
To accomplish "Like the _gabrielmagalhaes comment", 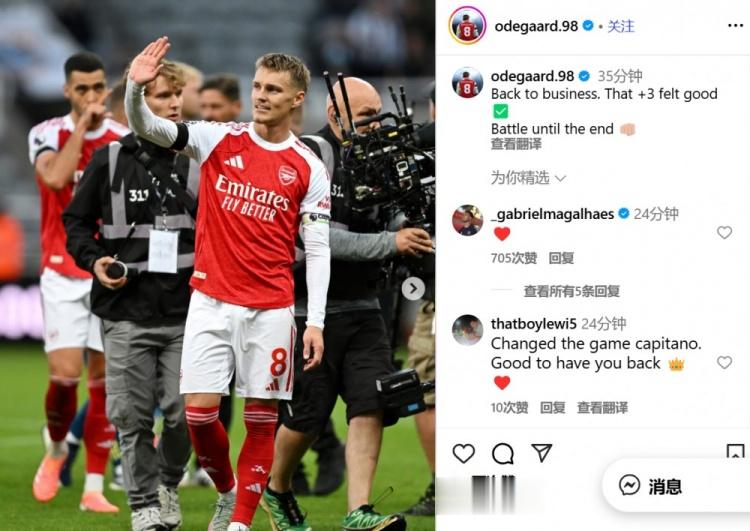I will [x=724, y=232].
